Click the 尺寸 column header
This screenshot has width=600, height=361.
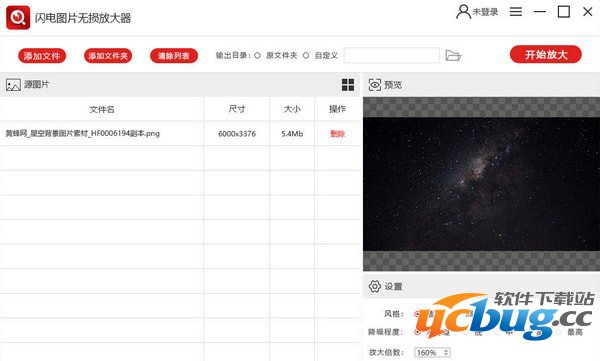point(237,109)
